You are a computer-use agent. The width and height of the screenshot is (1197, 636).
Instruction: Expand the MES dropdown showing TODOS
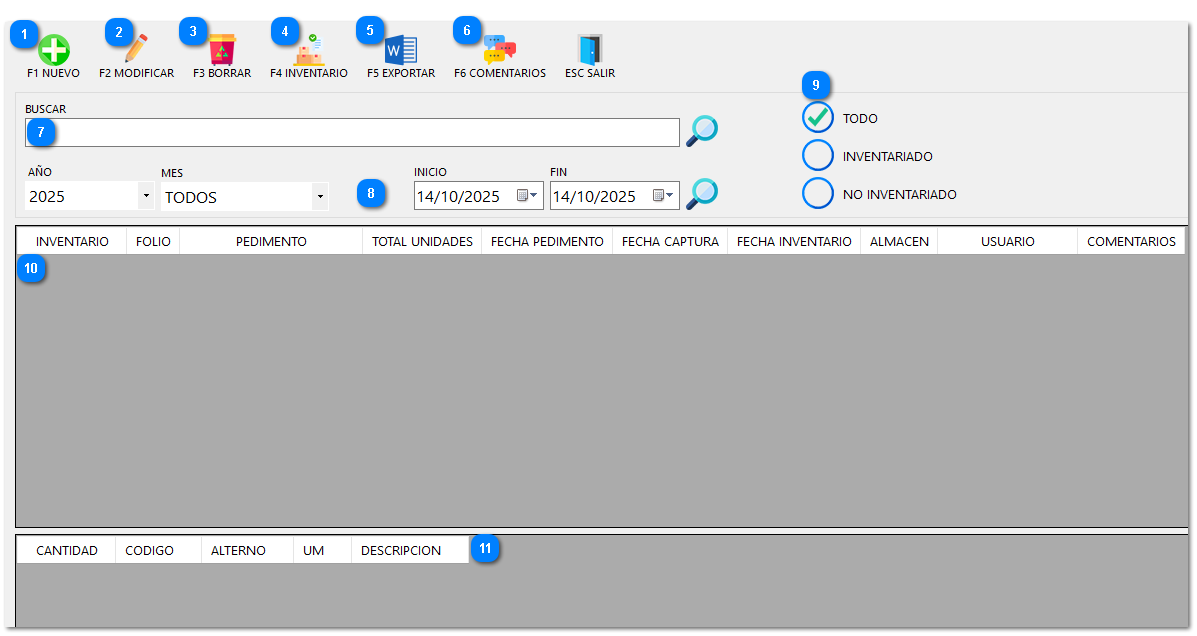tap(319, 195)
